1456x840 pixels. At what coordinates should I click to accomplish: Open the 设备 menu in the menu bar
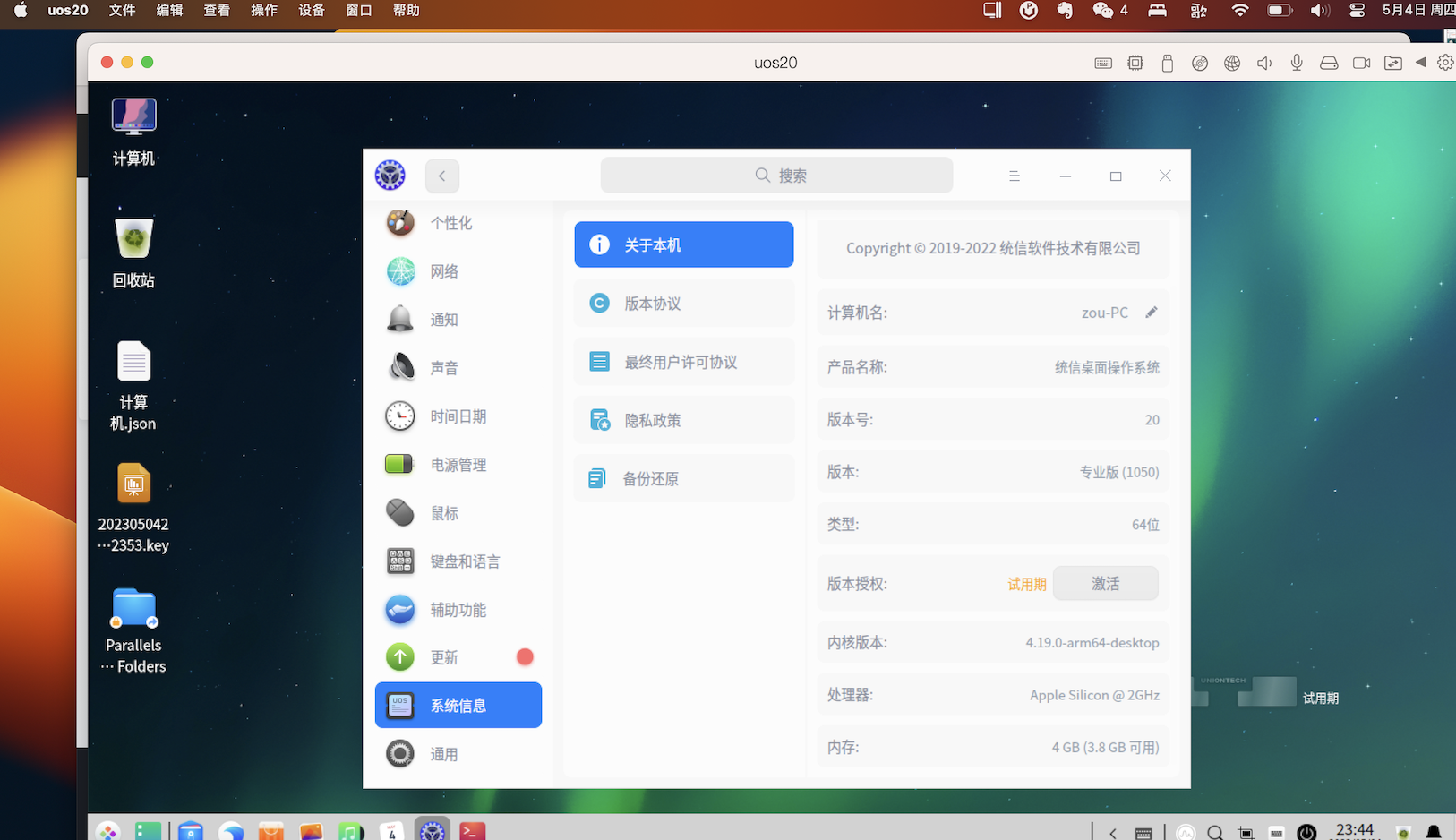coord(312,11)
